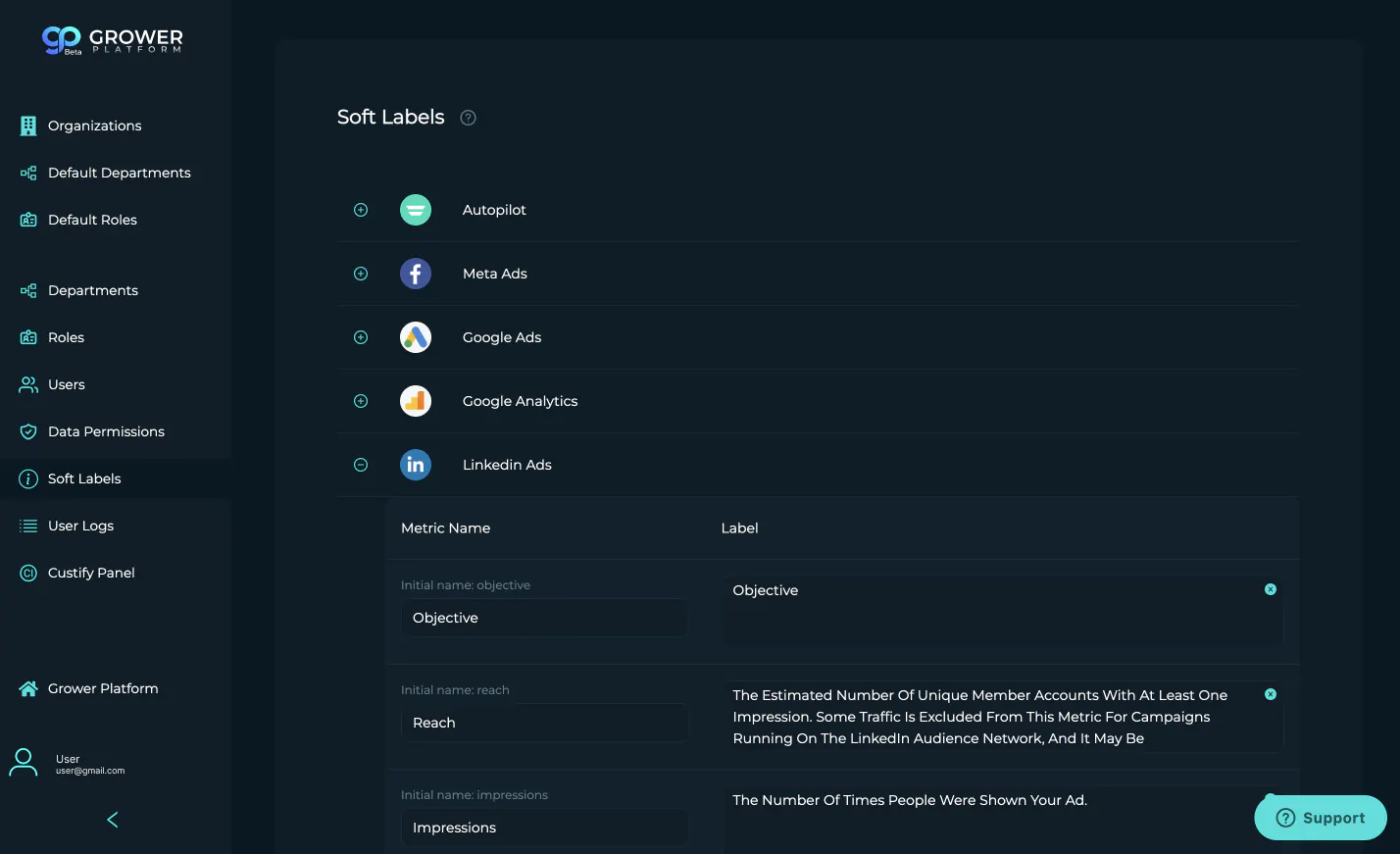Screen dimensions: 1400x854
Task: Click the Default Departments hierarchy icon
Action: 28,173
